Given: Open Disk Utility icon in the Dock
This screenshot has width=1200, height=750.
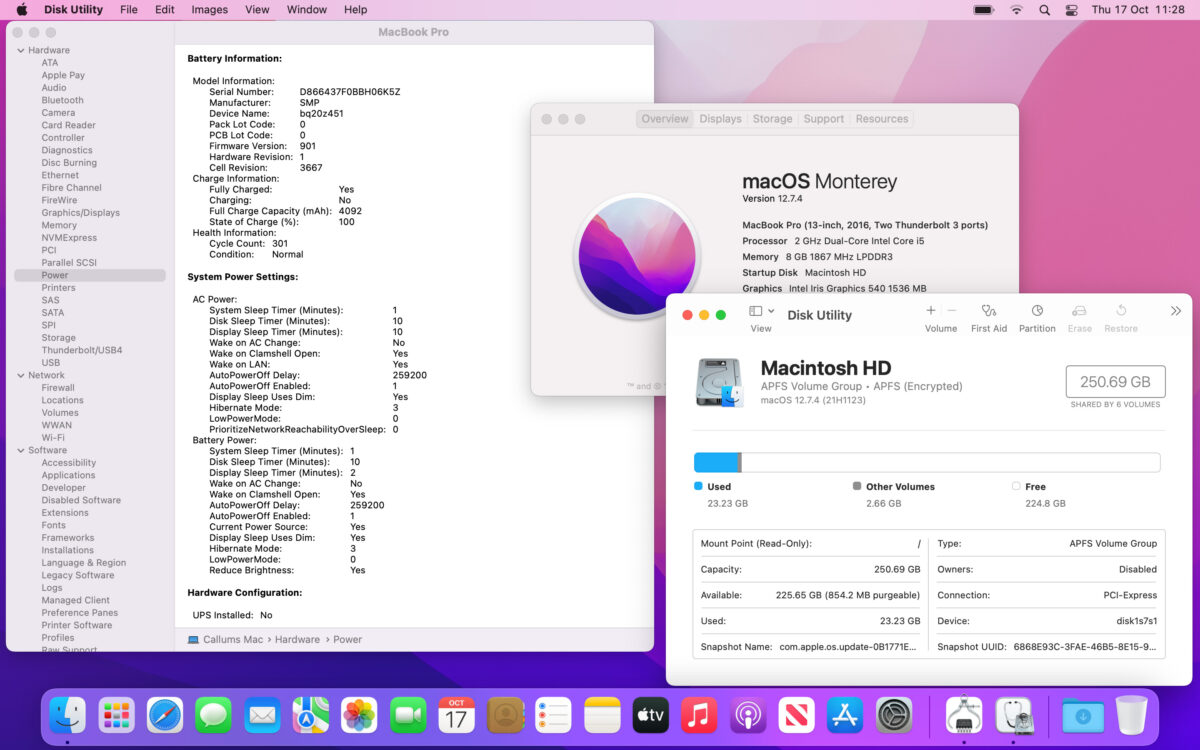Looking at the screenshot, I should point(1013,715).
